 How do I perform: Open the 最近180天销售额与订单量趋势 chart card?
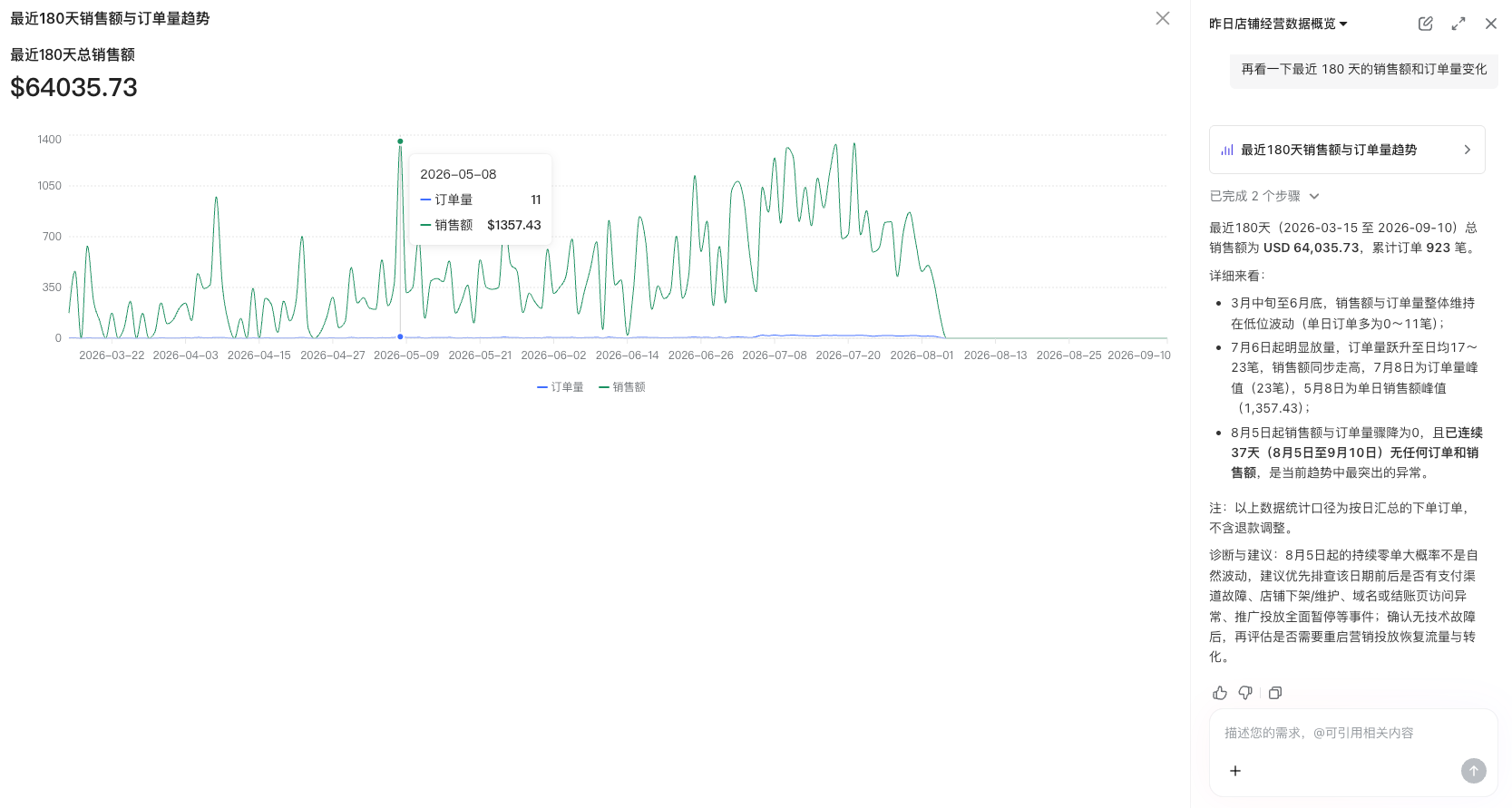1347,150
